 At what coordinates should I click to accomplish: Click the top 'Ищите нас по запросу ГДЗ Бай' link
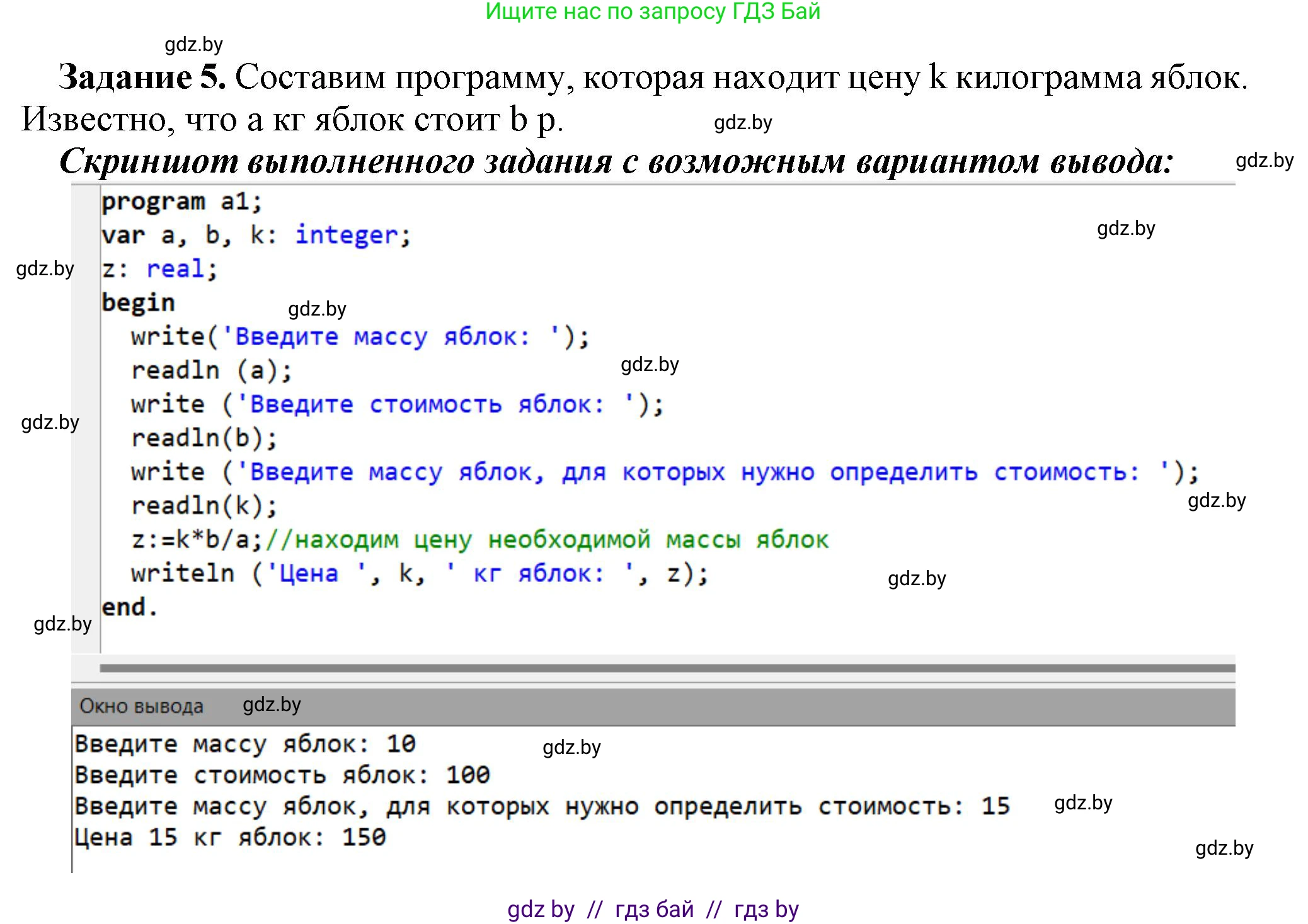tap(653, 11)
